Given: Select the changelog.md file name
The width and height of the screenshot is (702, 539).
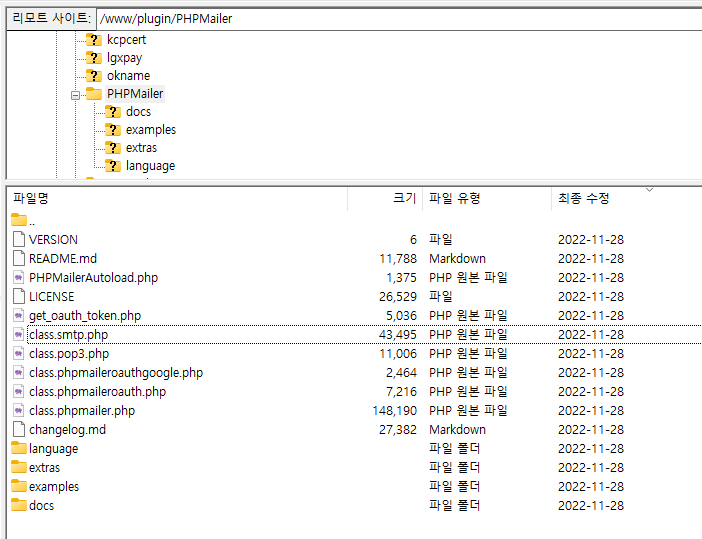Looking at the screenshot, I should [68, 430].
